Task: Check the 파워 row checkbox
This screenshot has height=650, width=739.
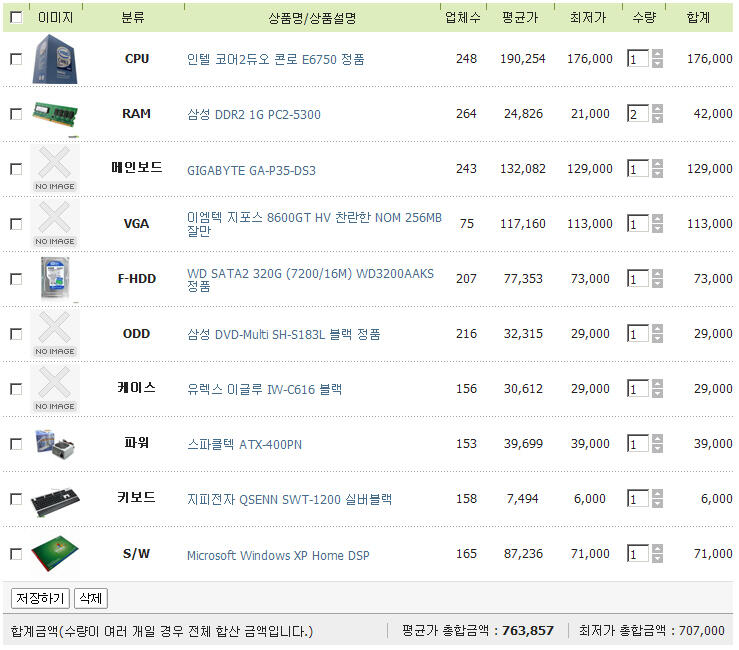Action: click(16, 444)
